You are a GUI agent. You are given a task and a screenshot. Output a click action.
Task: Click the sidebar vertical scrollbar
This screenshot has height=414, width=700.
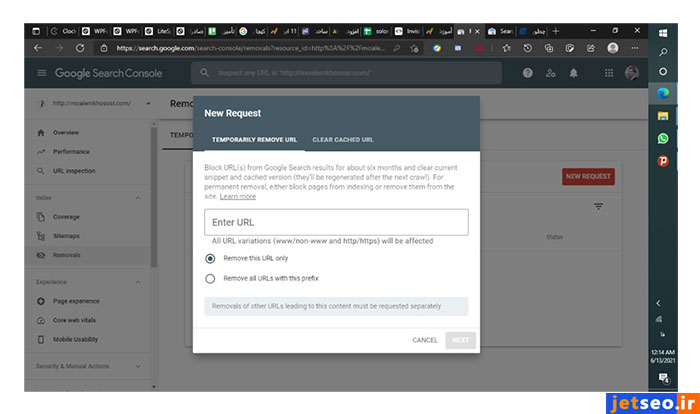click(154, 200)
